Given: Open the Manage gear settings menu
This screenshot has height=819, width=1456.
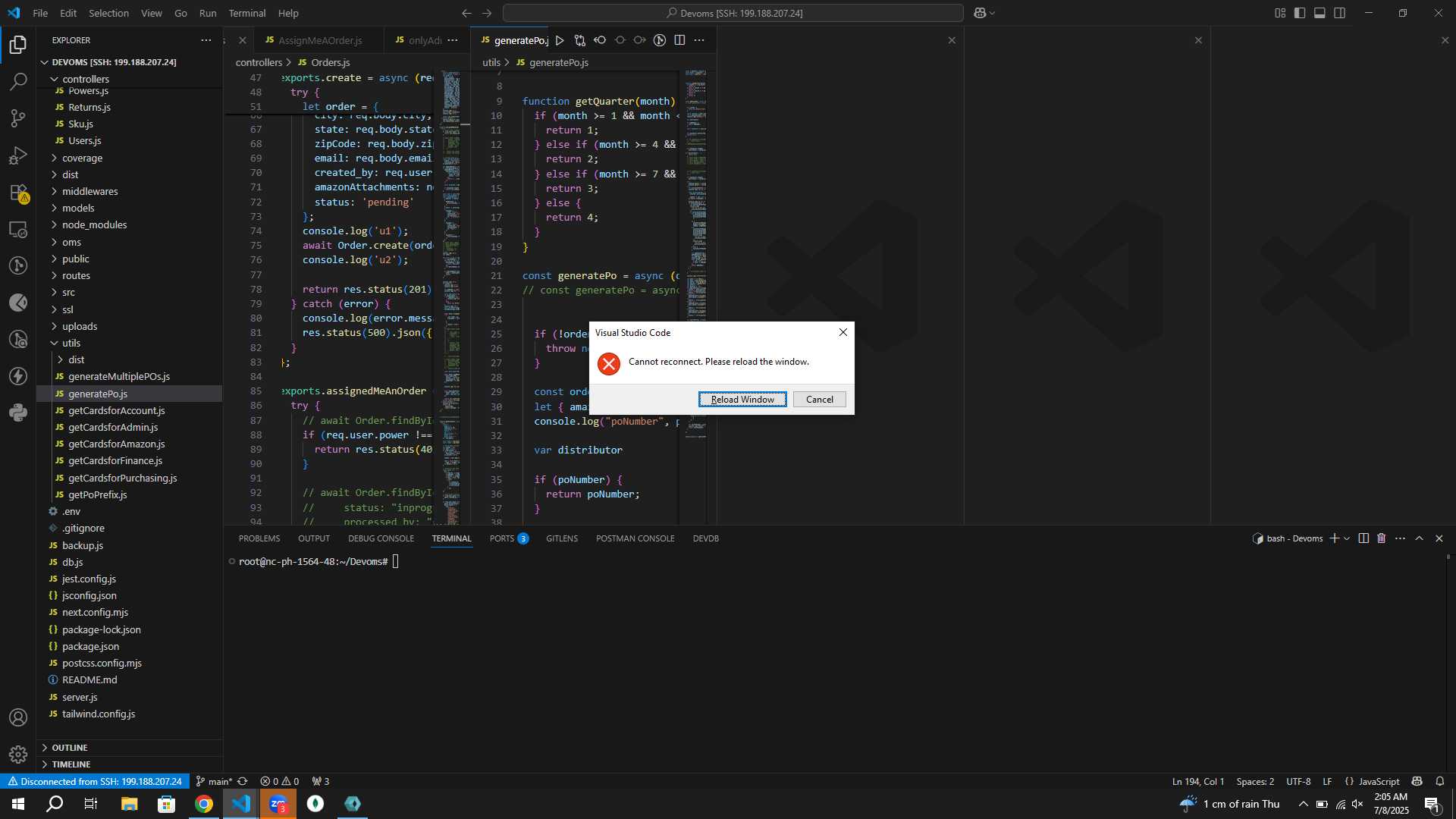Looking at the screenshot, I should [x=18, y=755].
